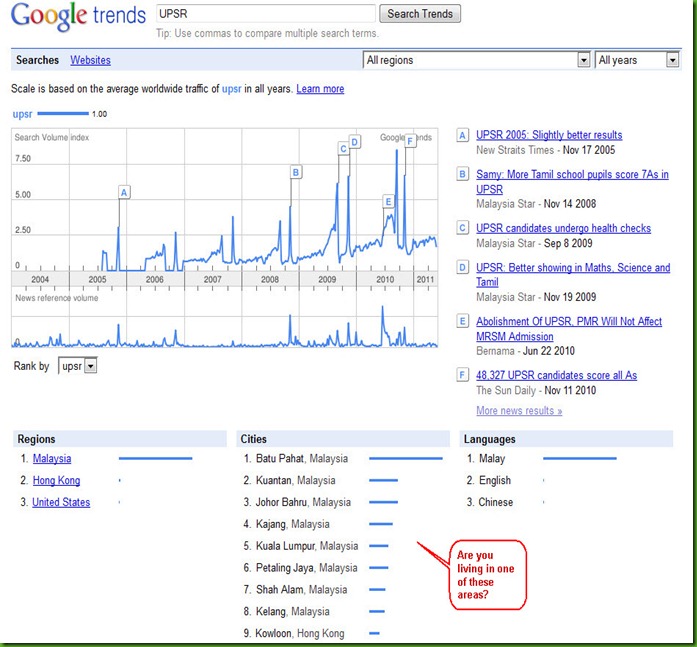Open 'Abolishment Of UPSR, PMR' article link
697x647 pixels.
coord(569,329)
